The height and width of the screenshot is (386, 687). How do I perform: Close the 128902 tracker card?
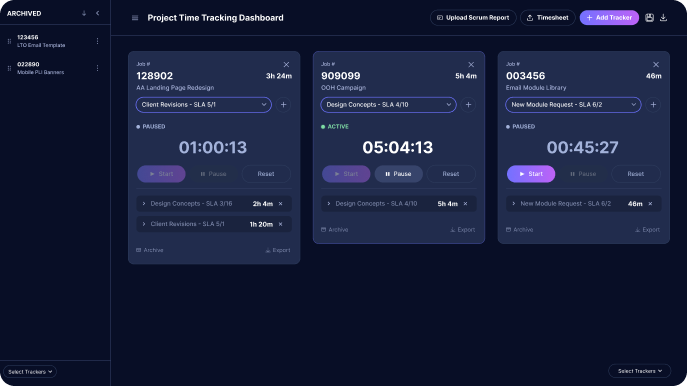[286, 64]
